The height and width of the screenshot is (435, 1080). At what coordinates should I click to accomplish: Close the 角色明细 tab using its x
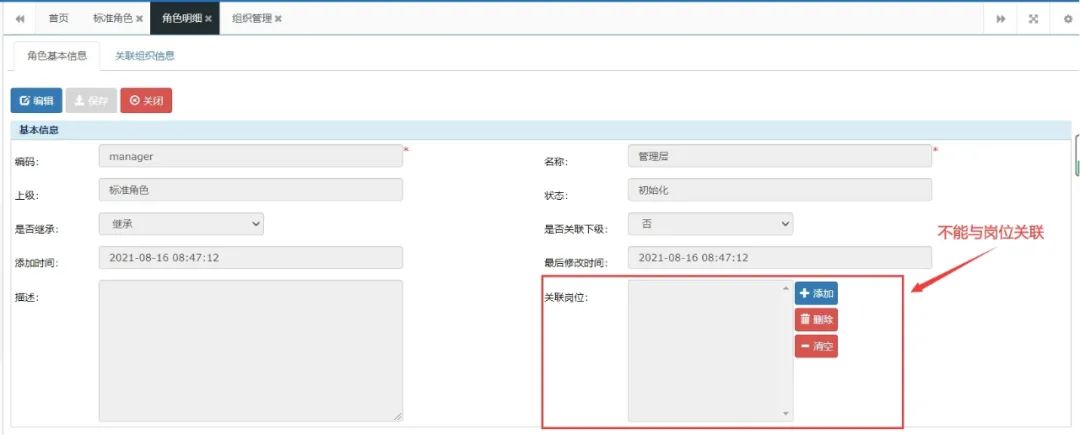(208, 19)
